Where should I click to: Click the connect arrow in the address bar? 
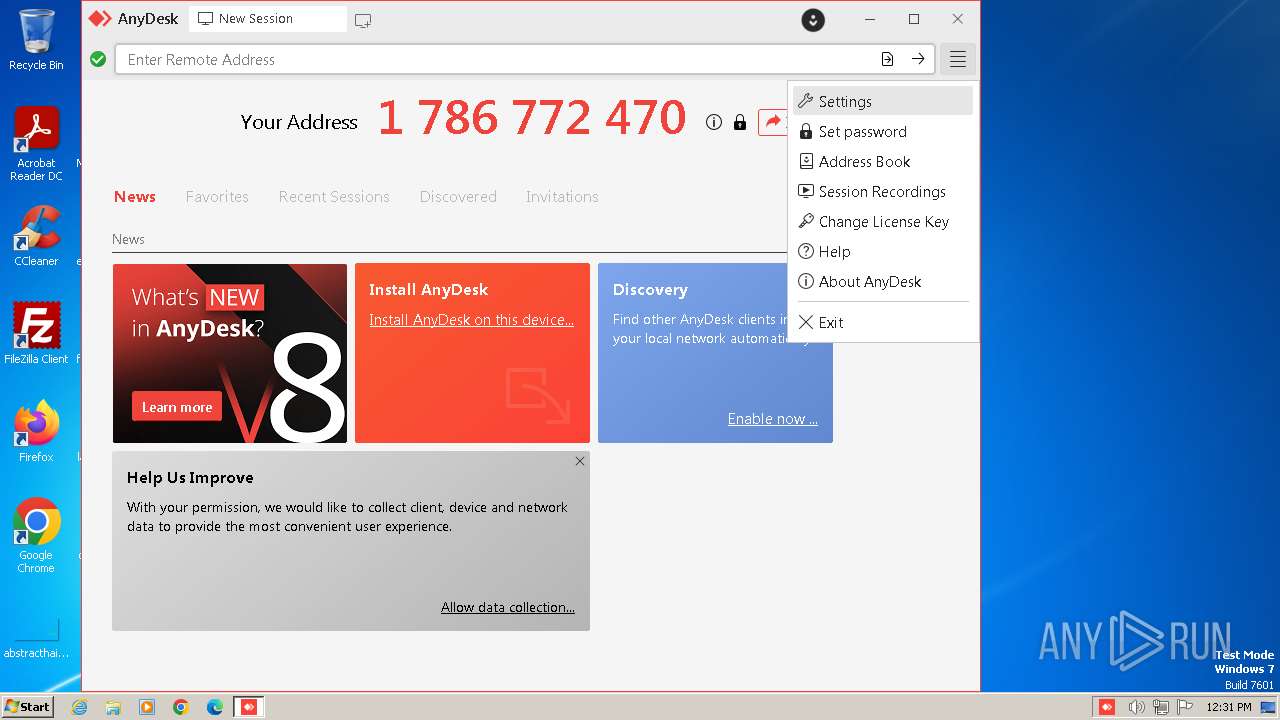pyautogui.click(x=918, y=59)
